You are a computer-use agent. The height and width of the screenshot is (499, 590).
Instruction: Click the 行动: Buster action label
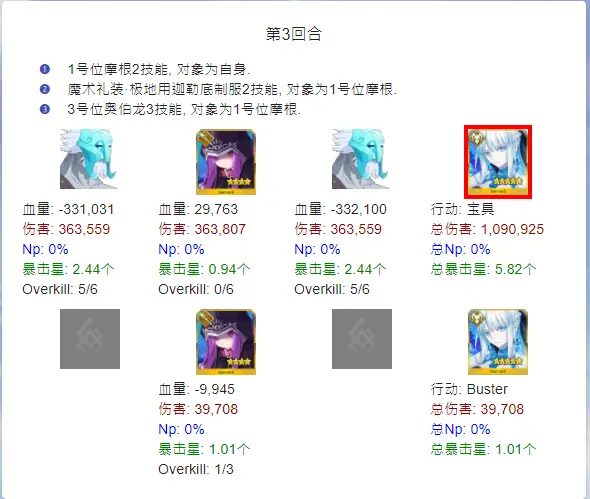click(x=469, y=389)
